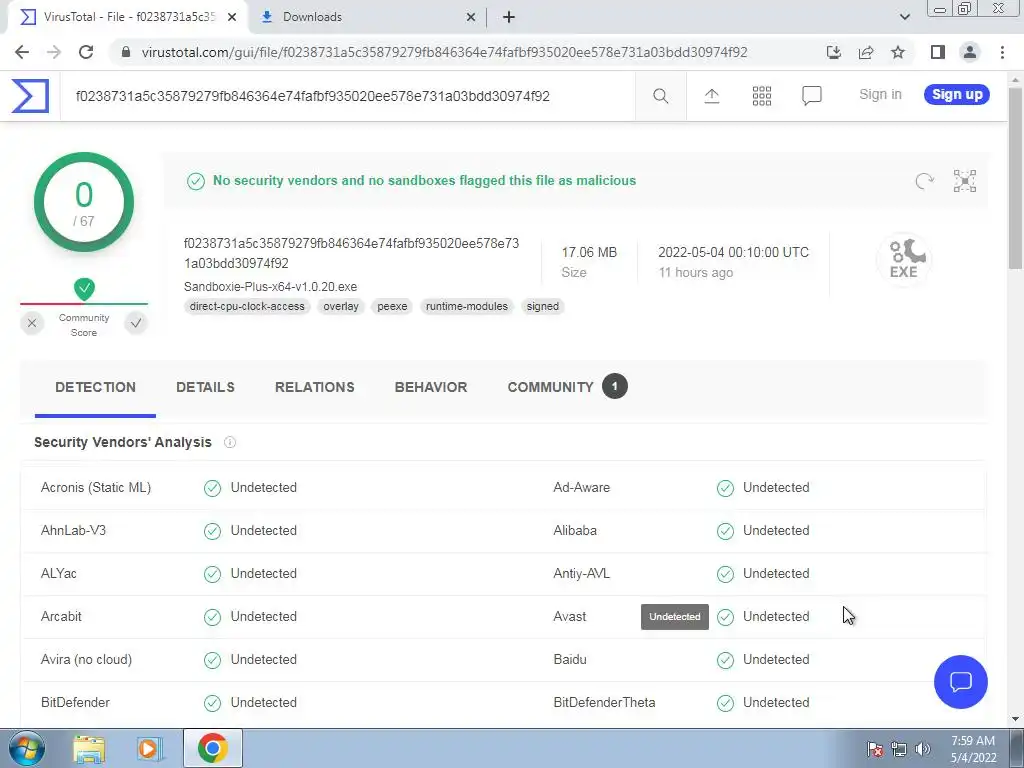Click the Security Vendors' Analysis info icon

tap(230, 442)
